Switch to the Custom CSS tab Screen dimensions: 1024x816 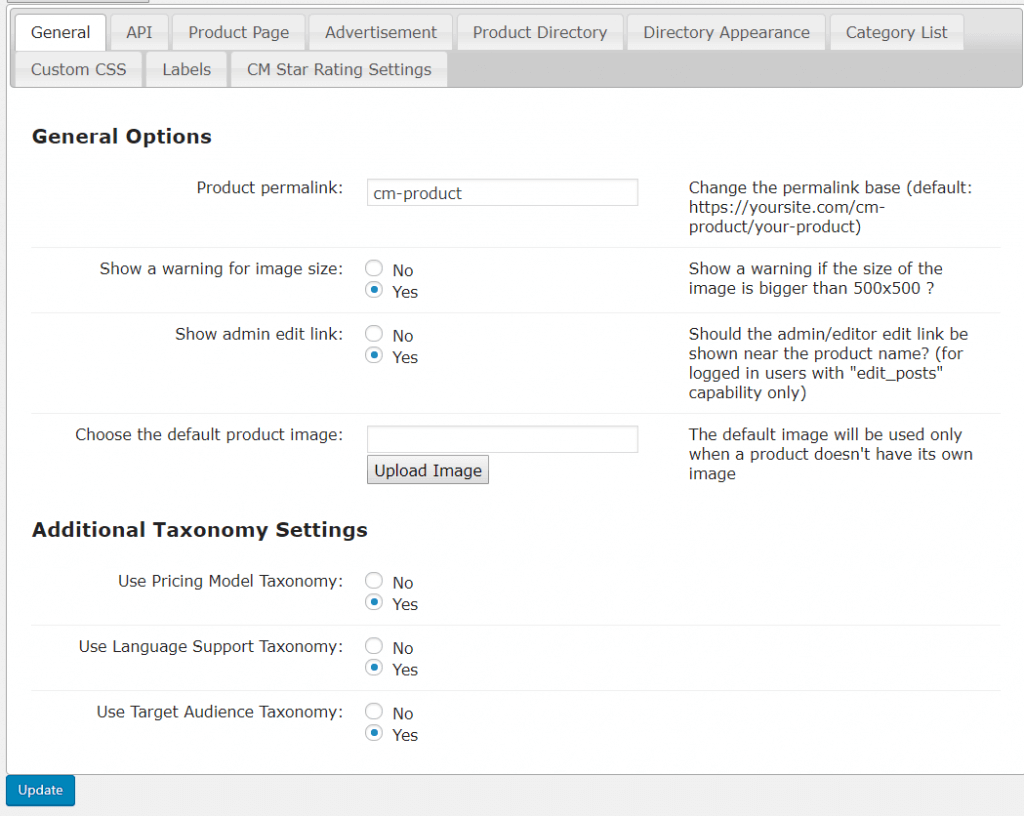pyautogui.click(x=78, y=69)
